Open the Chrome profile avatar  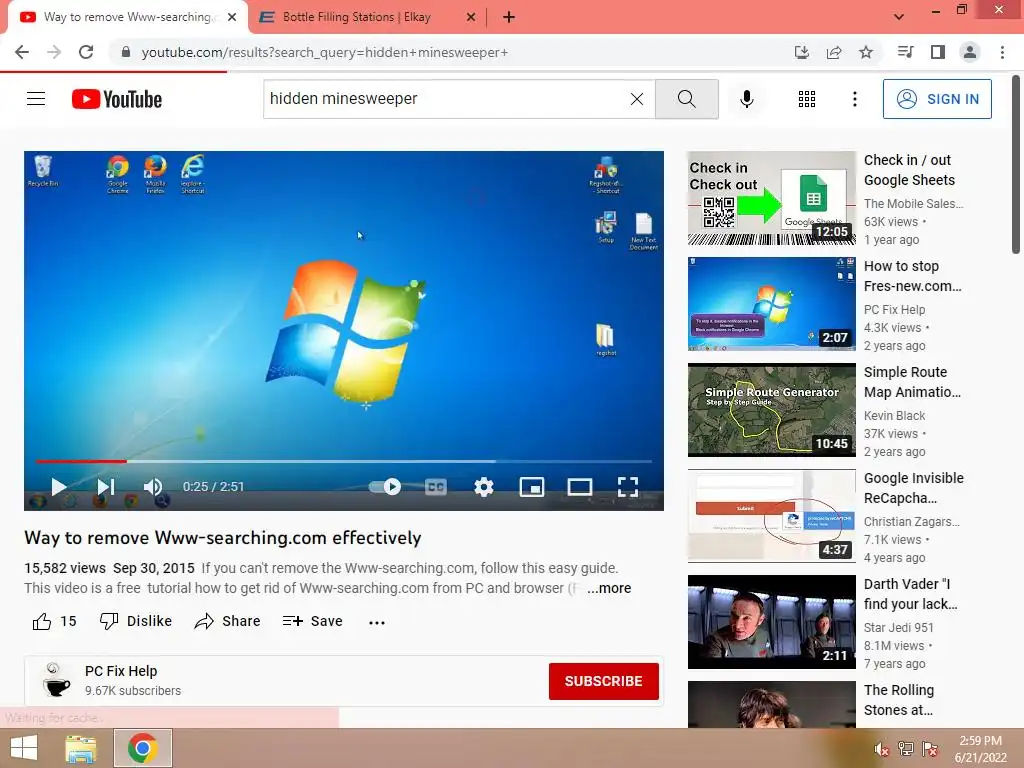[x=970, y=52]
